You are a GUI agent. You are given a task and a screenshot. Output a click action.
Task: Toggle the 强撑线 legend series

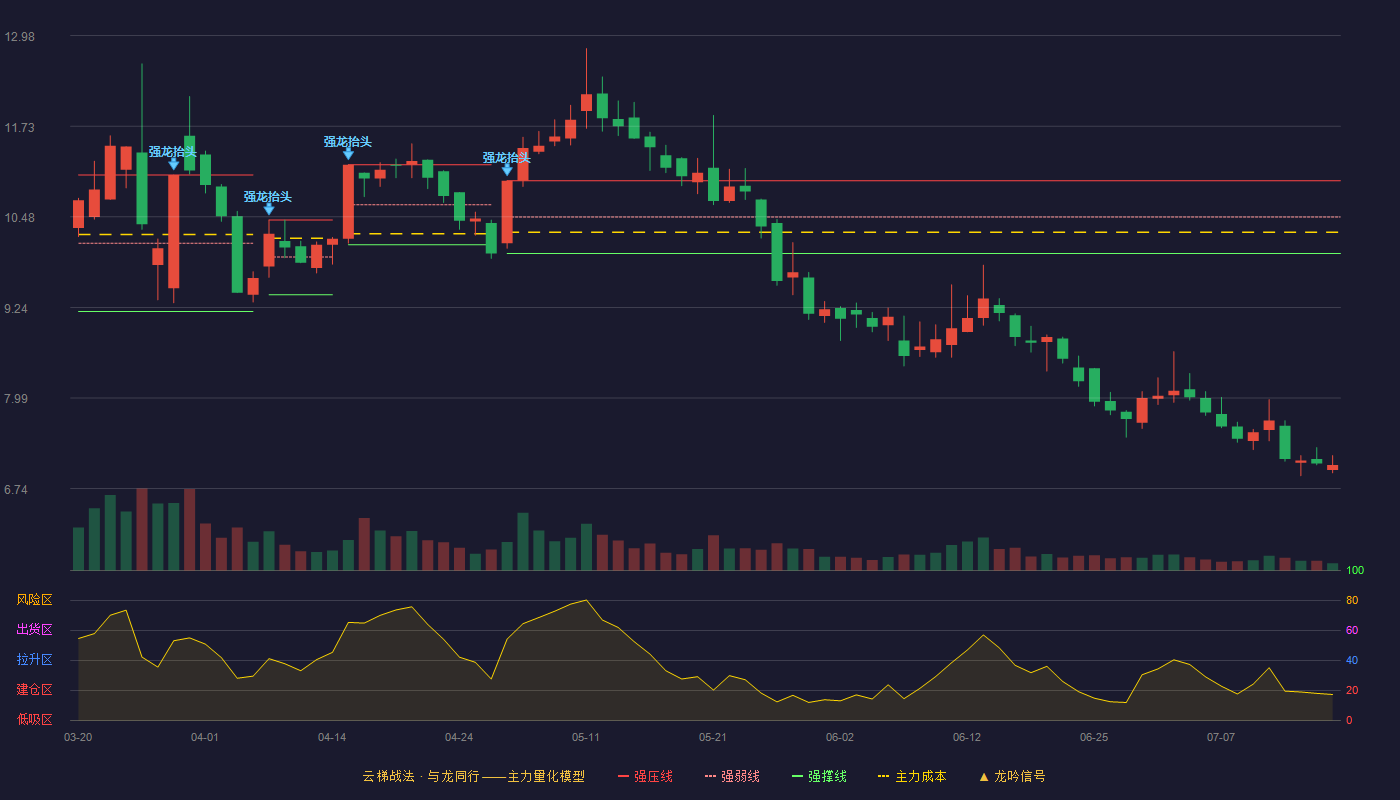point(819,776)
